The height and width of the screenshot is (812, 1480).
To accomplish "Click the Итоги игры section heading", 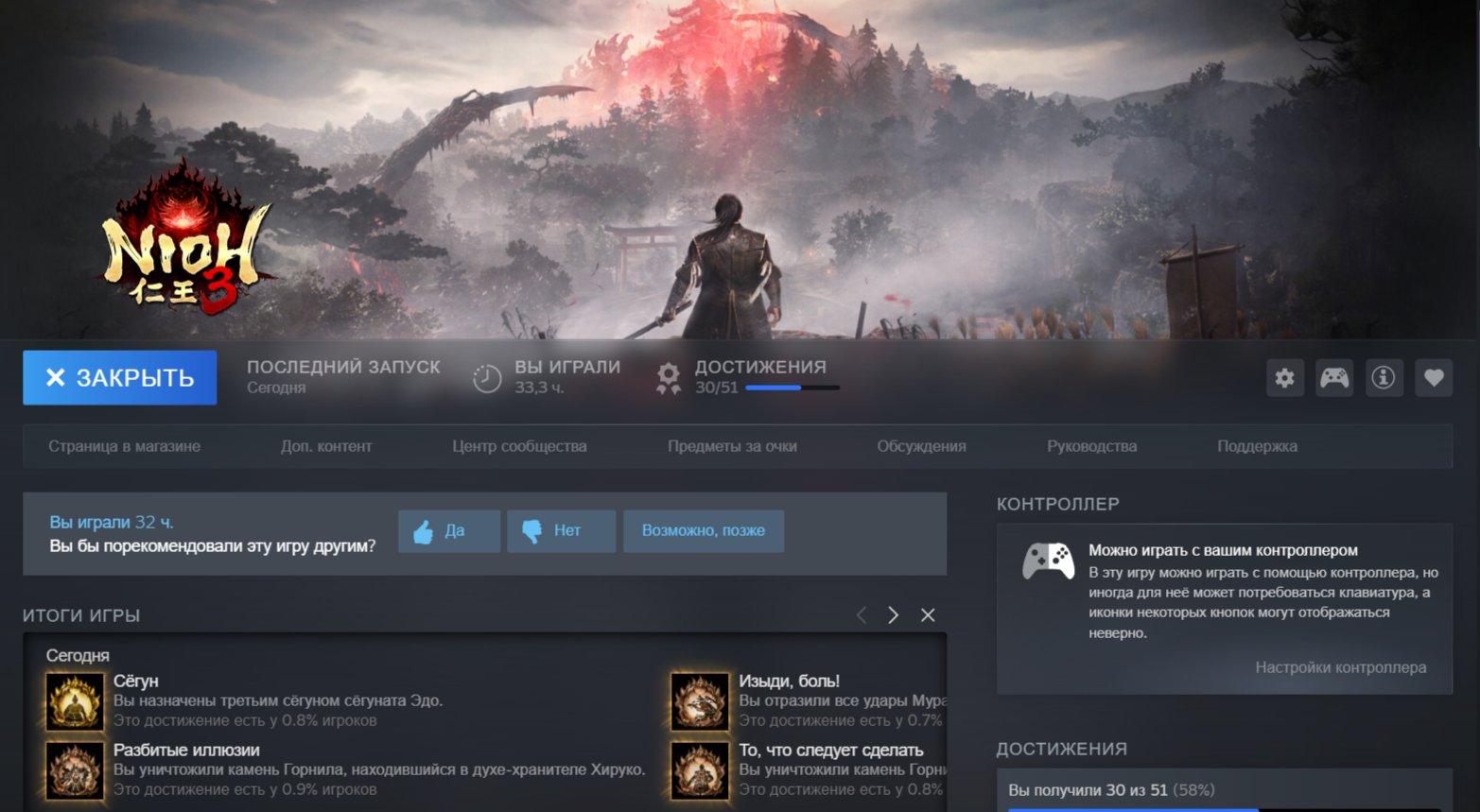I will tap(81, 615).
